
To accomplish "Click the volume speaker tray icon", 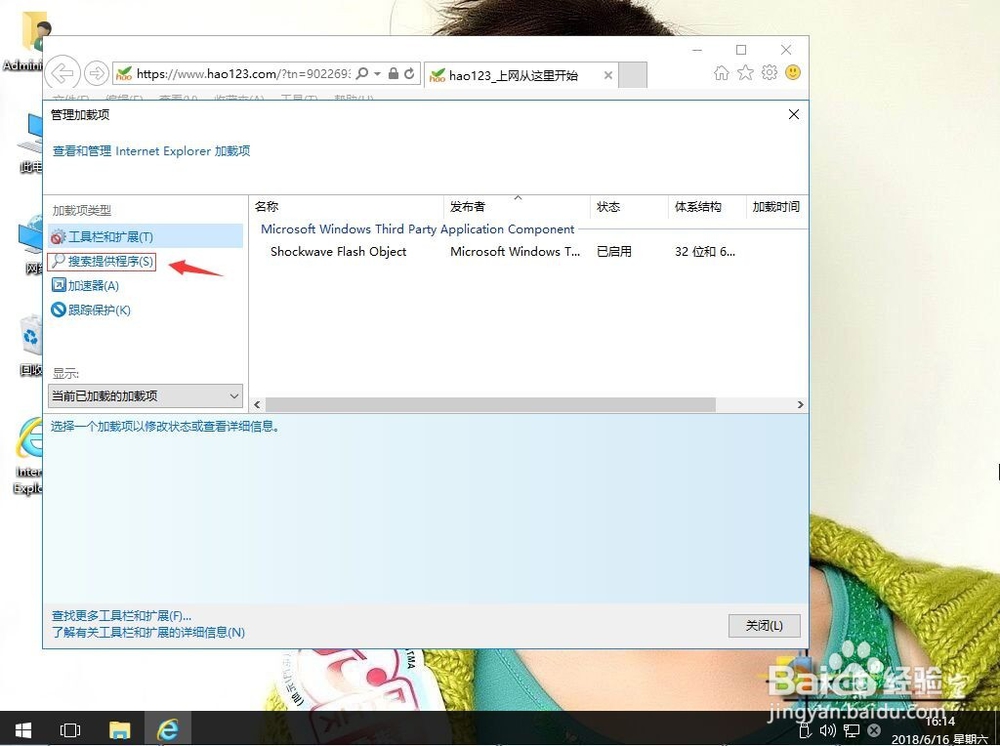I will click(x=828, y=731).
